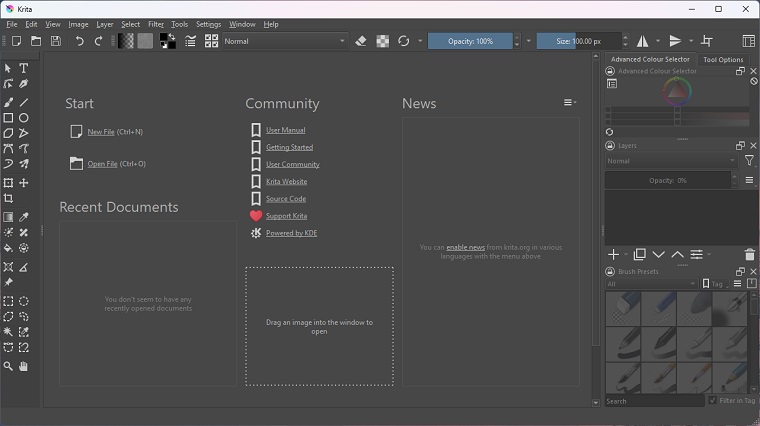Delete layer with the trash icon
Image resolution: width=760 pixels, height=426 pixels.
click(x=749, y=254)
